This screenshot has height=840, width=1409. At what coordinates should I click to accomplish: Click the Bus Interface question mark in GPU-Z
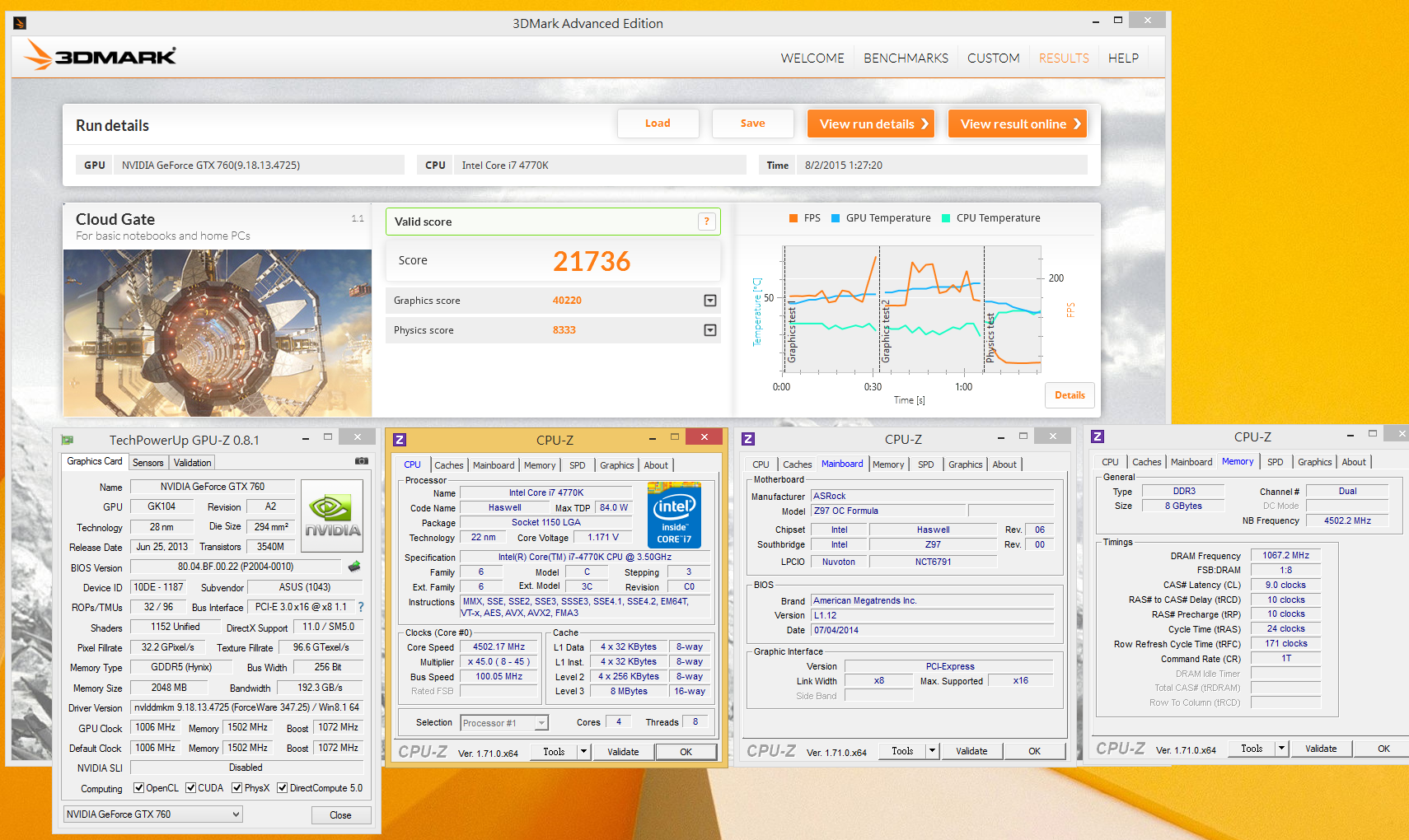[360, 607]
